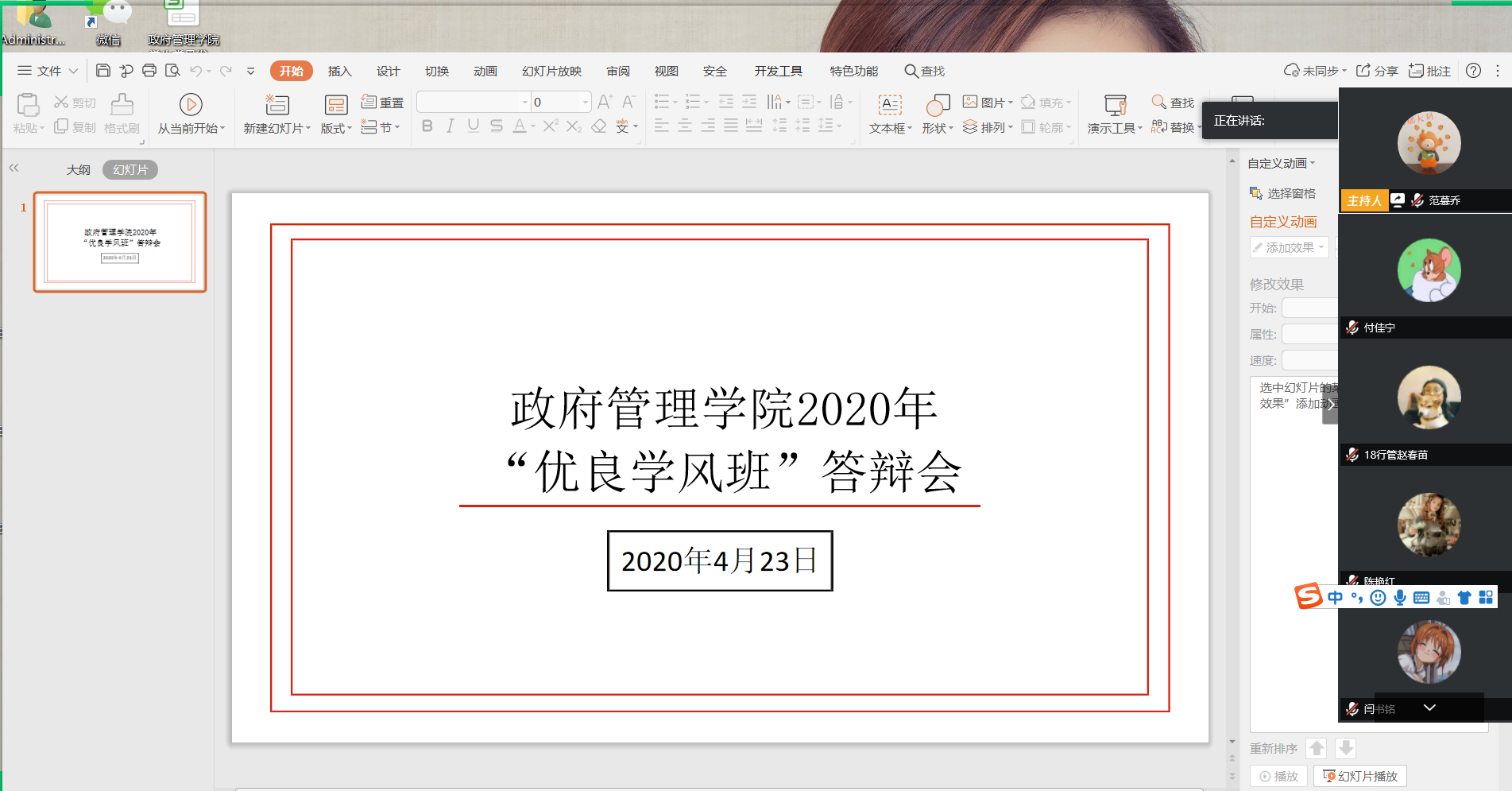
Task: Insert a text box (文本框)
Action: pyautogui.click(x=889, y=104)
